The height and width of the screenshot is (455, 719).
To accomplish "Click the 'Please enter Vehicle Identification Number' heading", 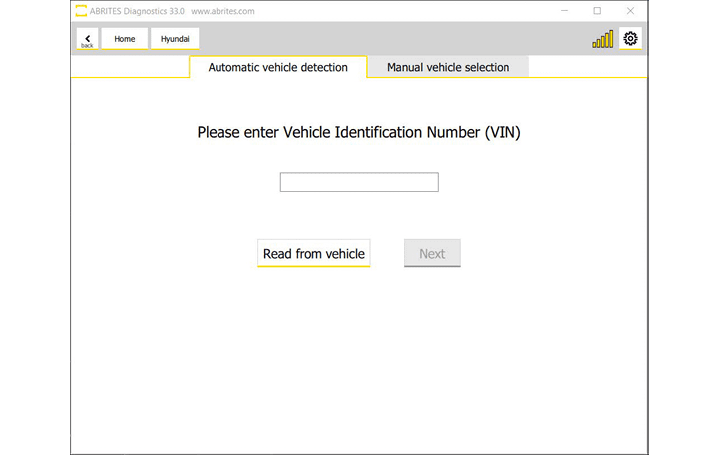I will (359, 132).
